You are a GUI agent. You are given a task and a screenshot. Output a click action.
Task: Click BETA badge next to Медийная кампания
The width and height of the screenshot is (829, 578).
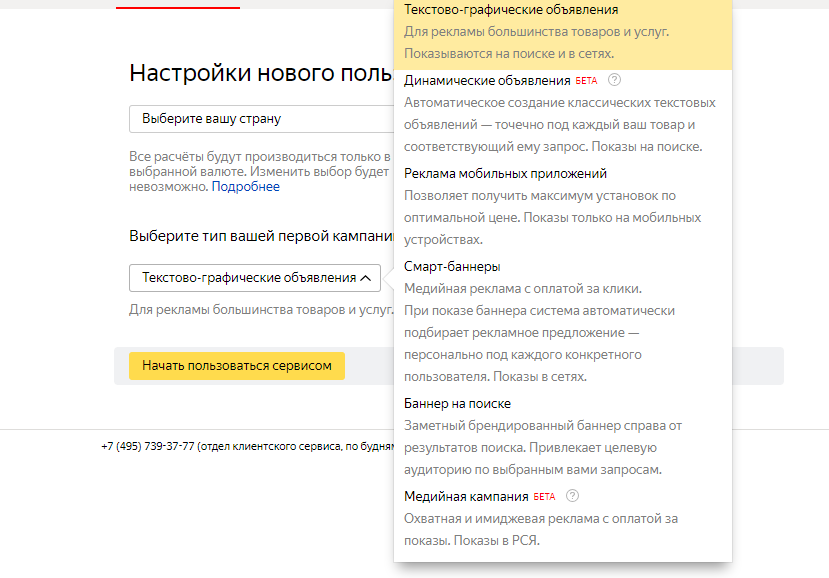544,496
